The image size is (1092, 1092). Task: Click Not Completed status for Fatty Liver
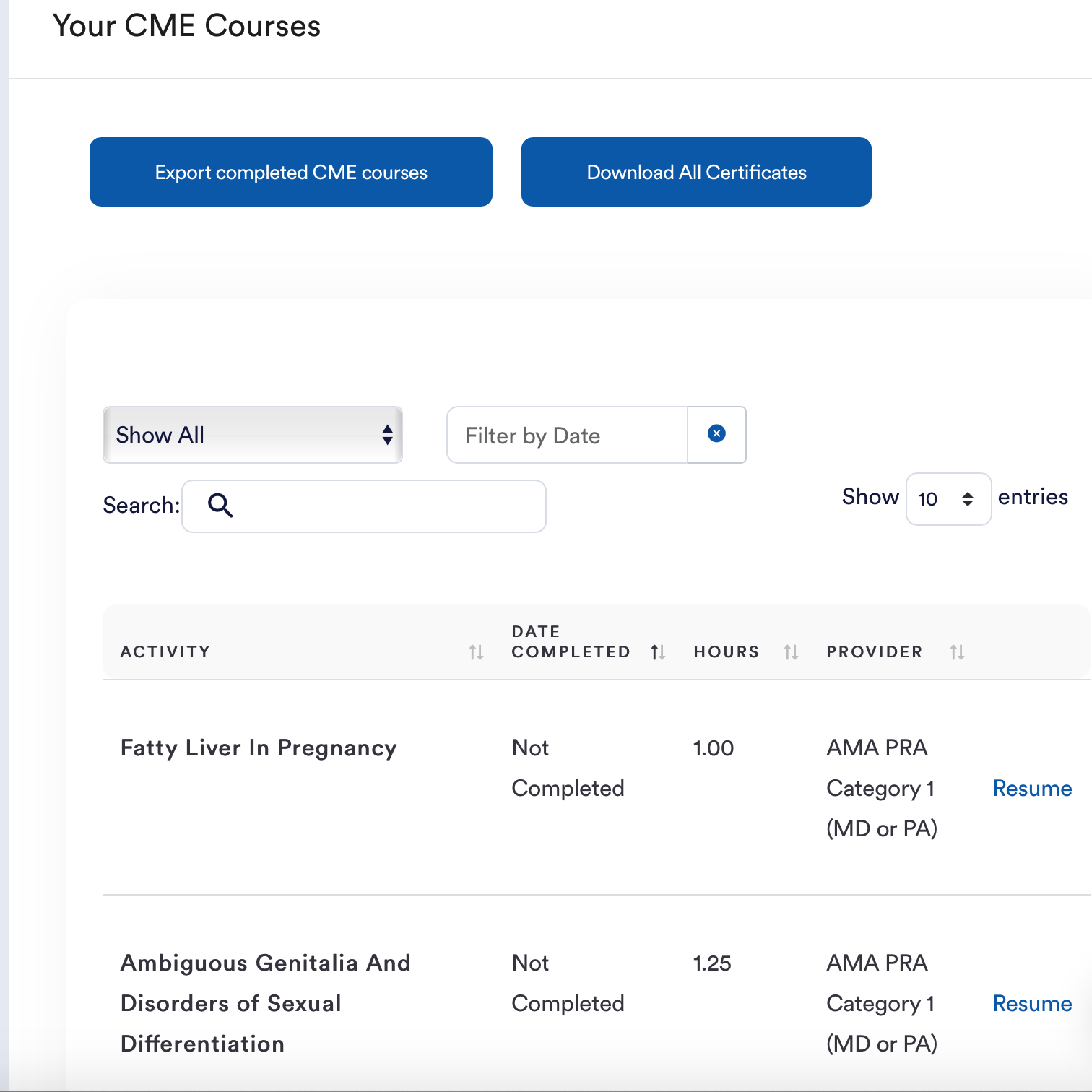[568, 768]
